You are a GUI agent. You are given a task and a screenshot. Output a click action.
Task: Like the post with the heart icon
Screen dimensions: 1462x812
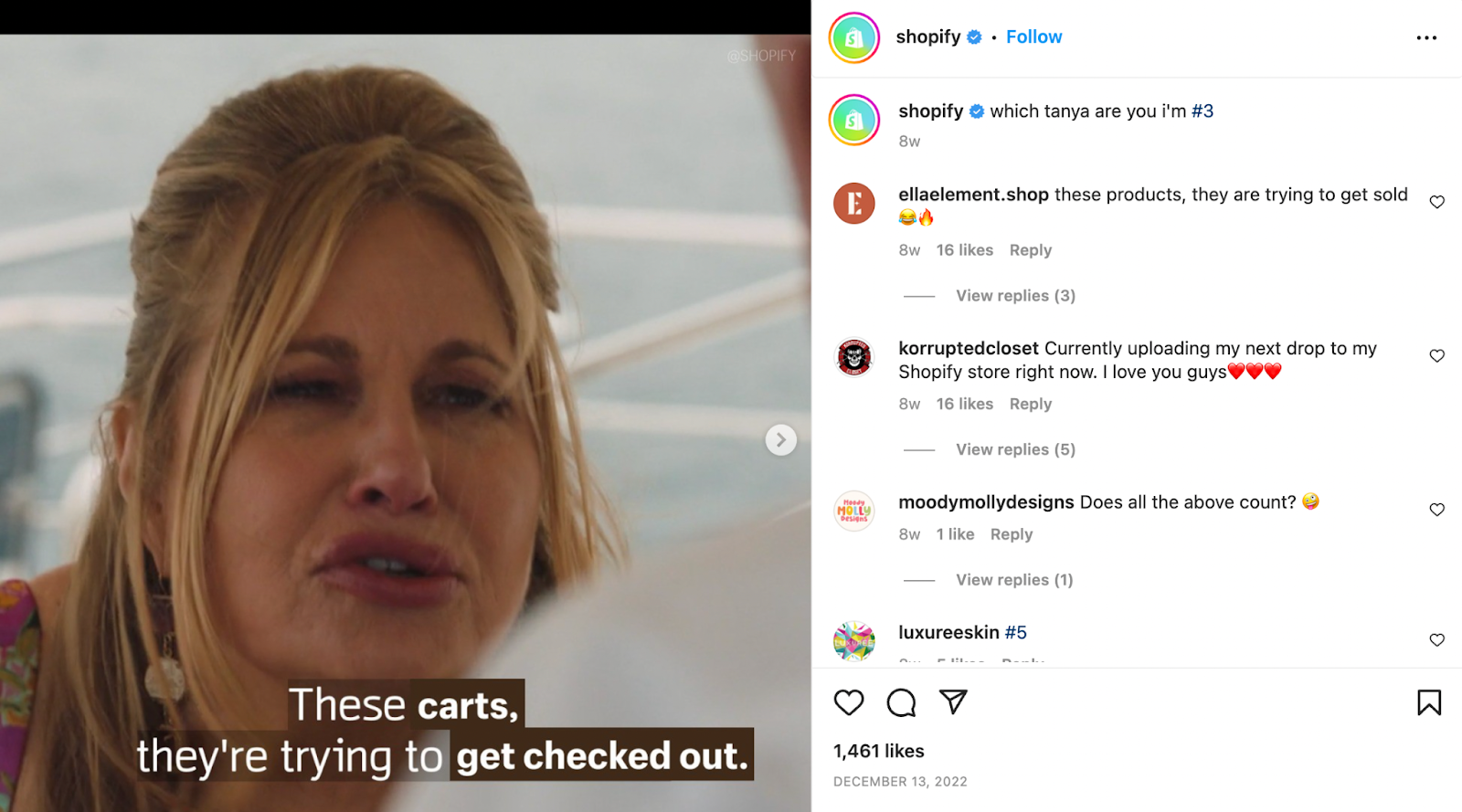pyautogui.click(x=849, y=702)
